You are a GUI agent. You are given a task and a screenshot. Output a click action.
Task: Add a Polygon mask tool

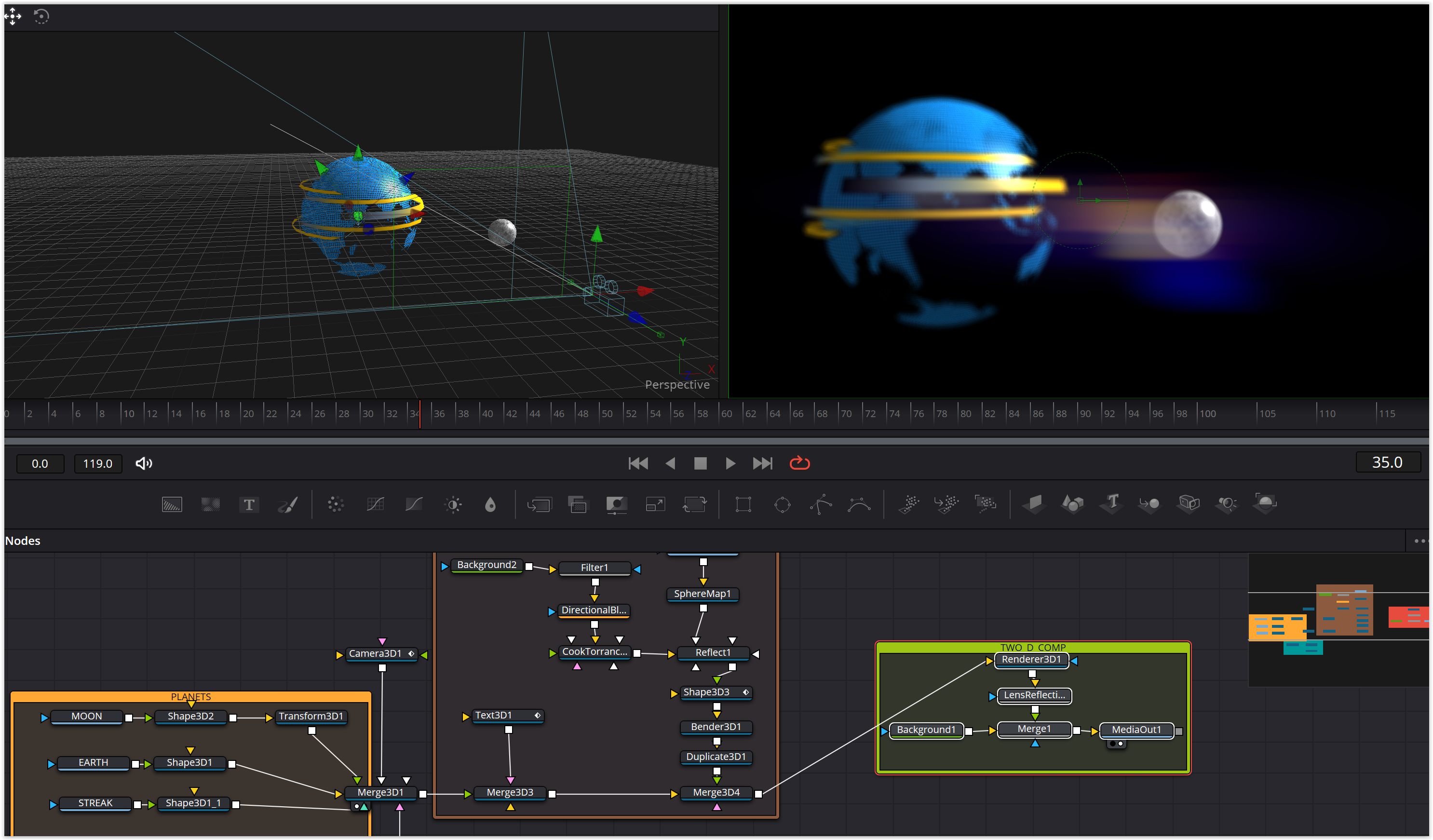pos(821,504)
